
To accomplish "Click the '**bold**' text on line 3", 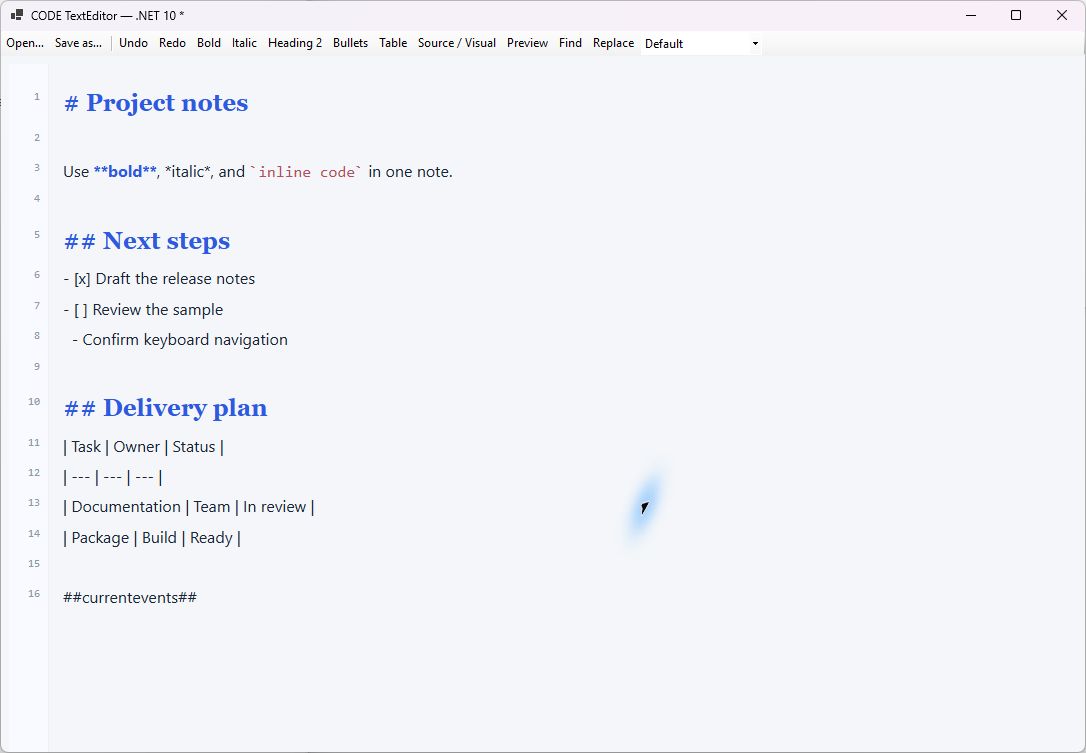I will click(x=125, y=172).
